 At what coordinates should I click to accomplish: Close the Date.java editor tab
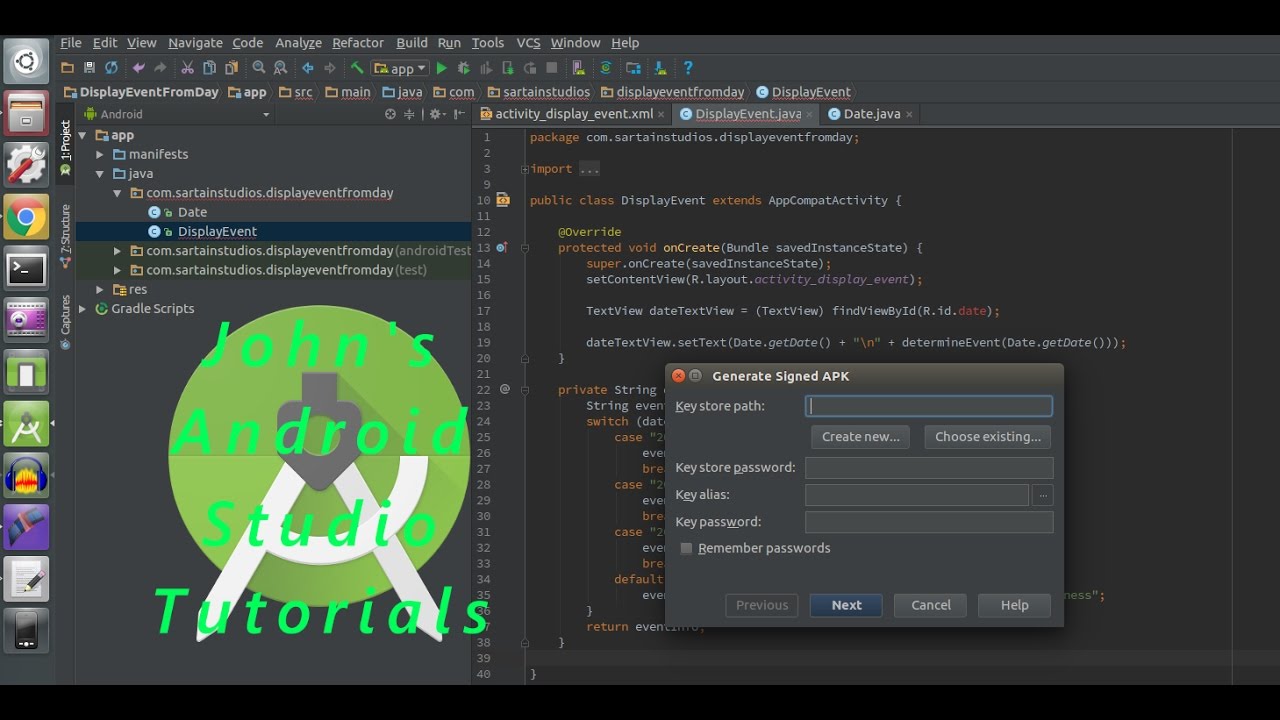tap(909, 115)
